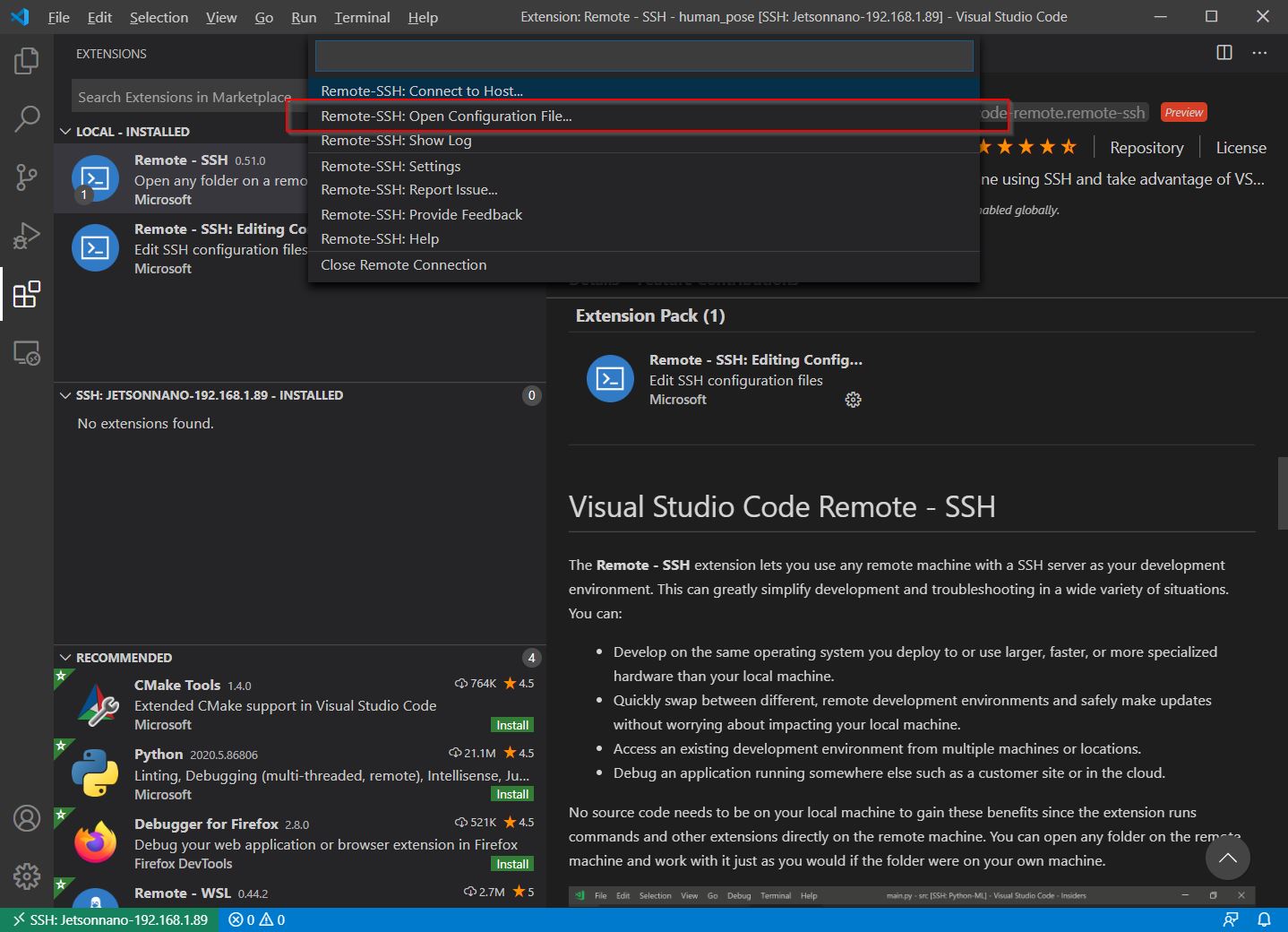Screen dimensions: 1288x932
Task: Open editor More Actions ellipsis
Action: tap(1259, 53)
